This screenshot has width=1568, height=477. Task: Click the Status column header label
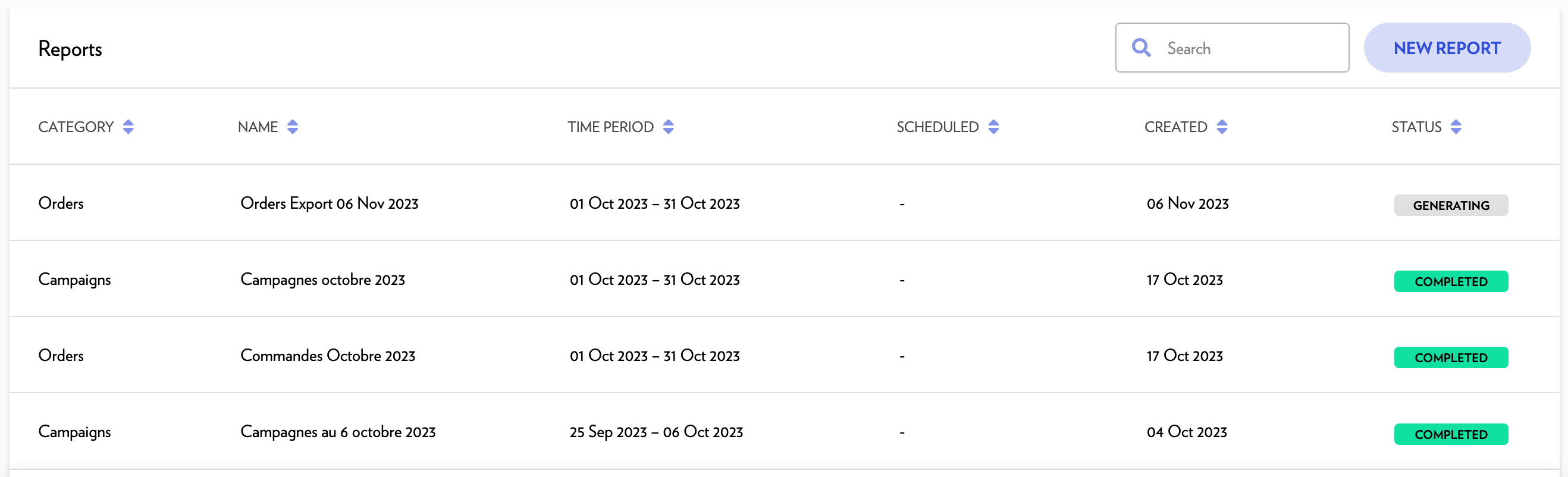[1416, 127]
